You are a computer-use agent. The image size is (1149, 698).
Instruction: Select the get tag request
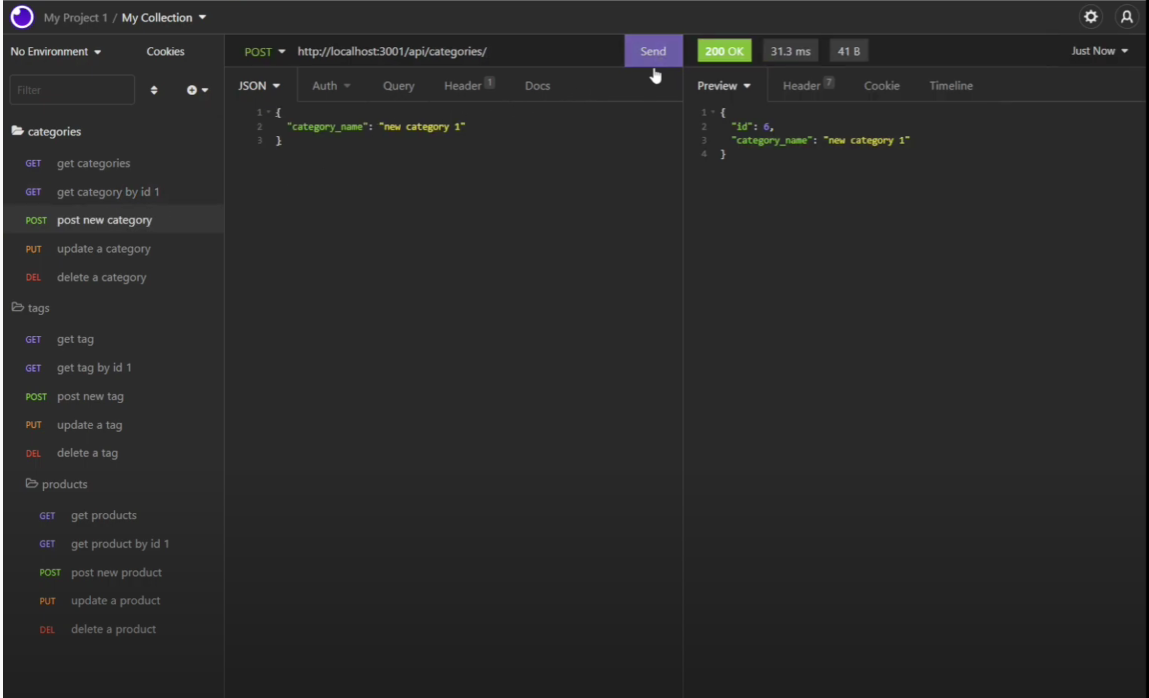[x=114, y=339]
